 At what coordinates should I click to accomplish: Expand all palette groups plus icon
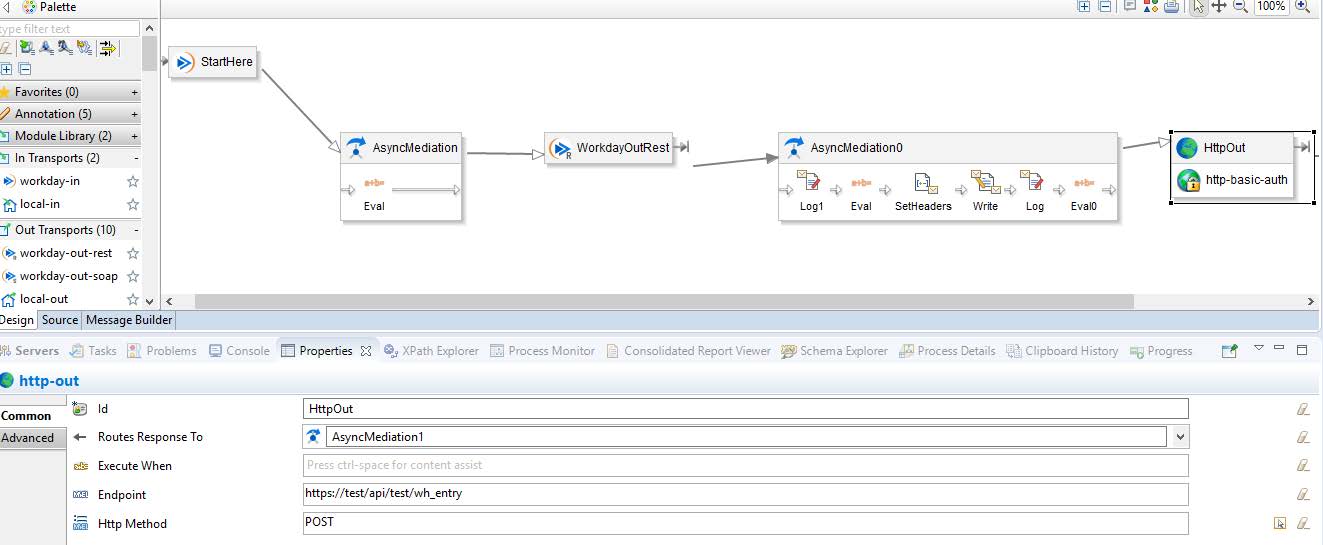click(7, 69)
